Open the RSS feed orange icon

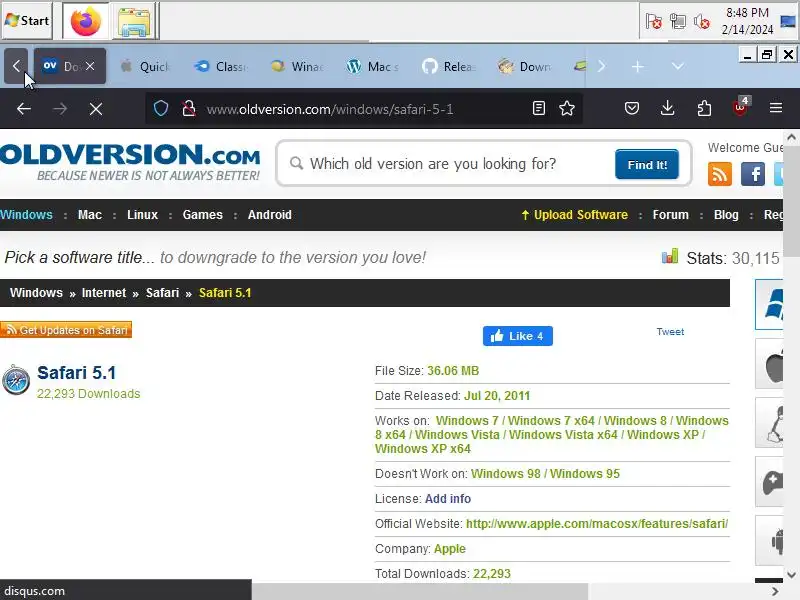(x=720, y=174)
